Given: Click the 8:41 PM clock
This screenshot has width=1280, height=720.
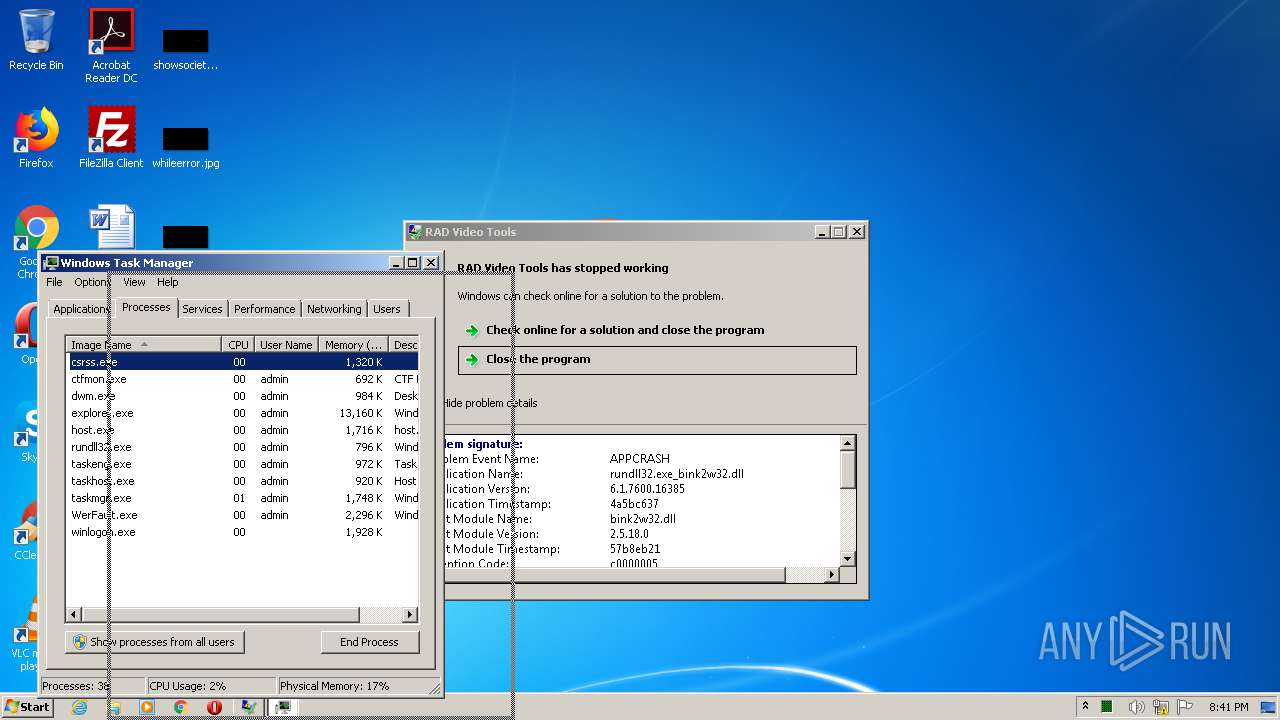Looking at the screenshot, I should click(1229, 707).
